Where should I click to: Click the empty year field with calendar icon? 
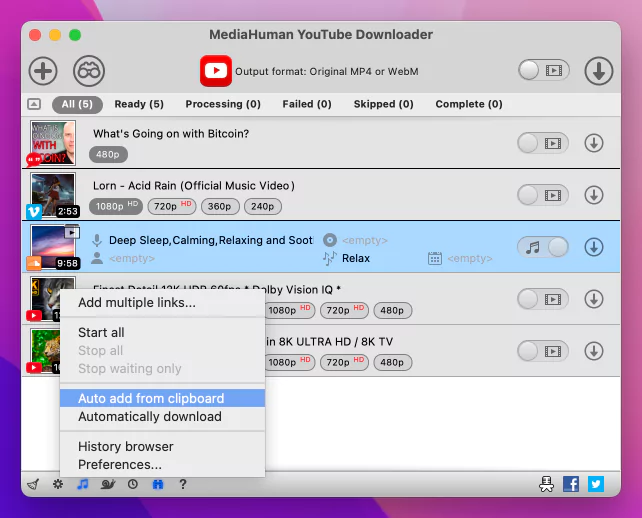470,258
